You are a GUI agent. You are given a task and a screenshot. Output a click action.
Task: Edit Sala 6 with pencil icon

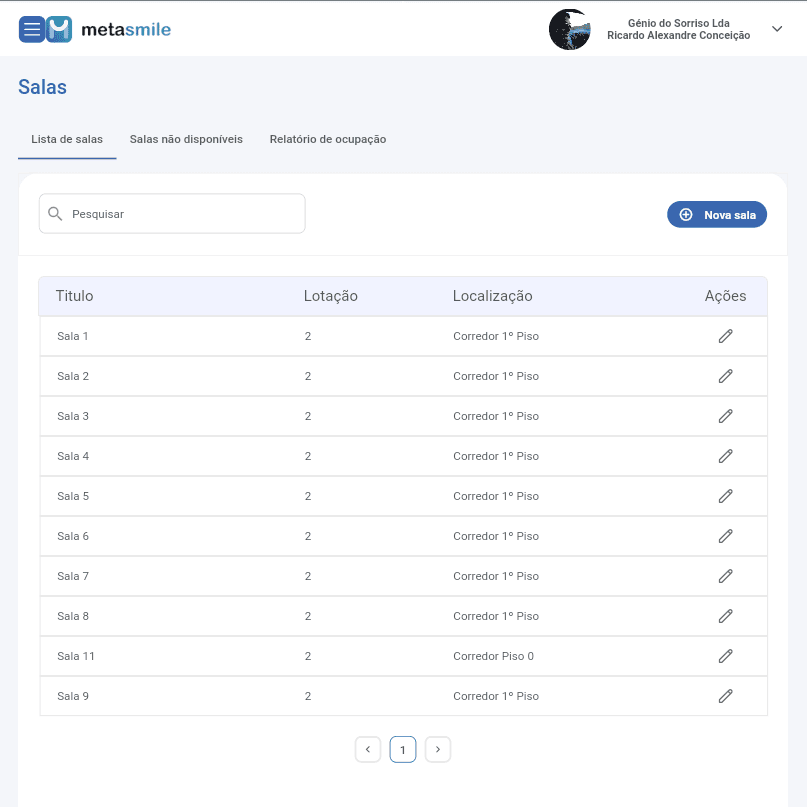[726, 536]
